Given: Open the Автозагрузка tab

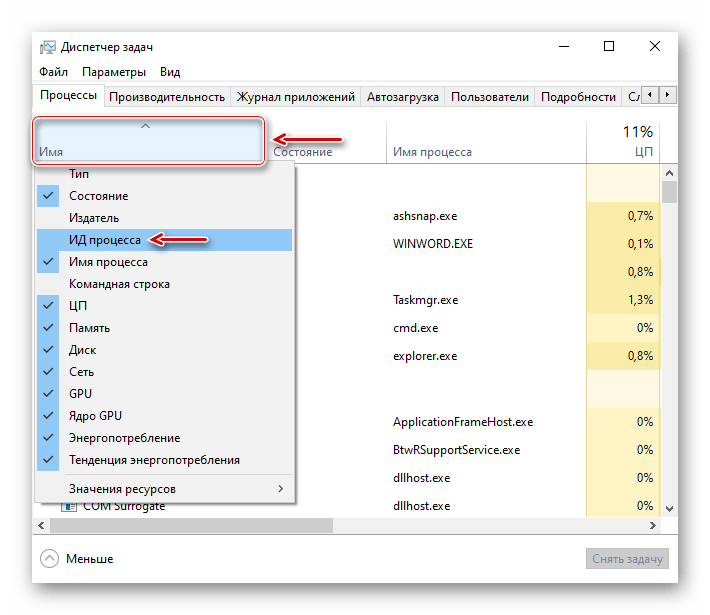Looking at the screenshot, I should click(x=402, y=97).
